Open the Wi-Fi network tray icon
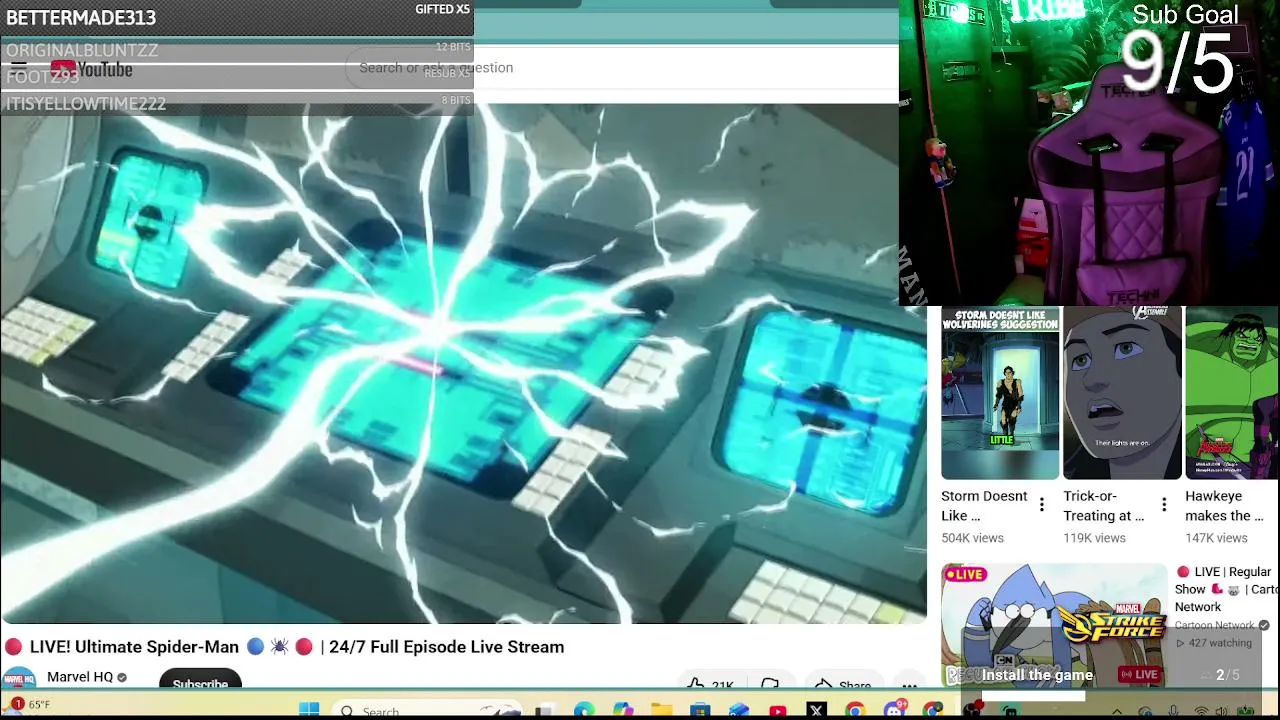The width and height of the screenshot is (1280, 720). tap(1201, 712)
